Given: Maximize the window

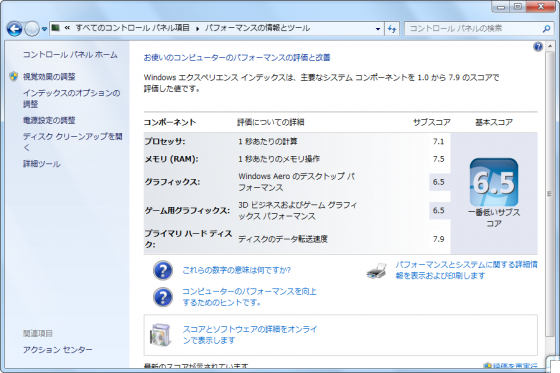Looking at the screenshot, I should pyautogui.click(x=518, y=6).
